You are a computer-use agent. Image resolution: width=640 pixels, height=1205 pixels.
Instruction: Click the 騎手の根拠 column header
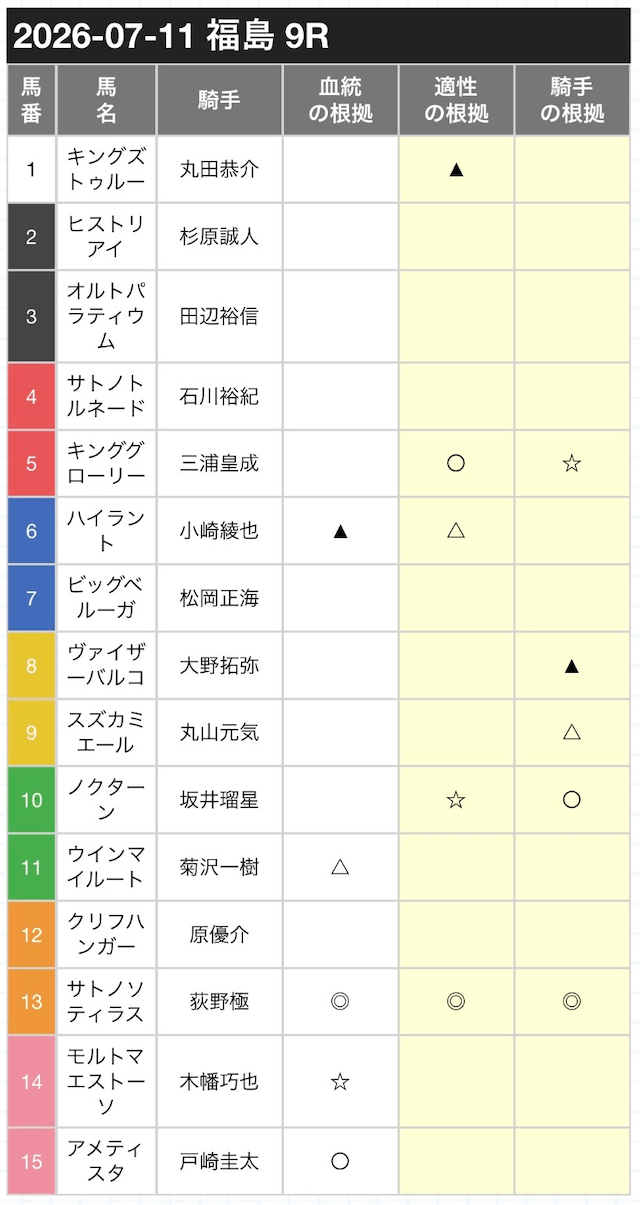[x=572, y=100]
